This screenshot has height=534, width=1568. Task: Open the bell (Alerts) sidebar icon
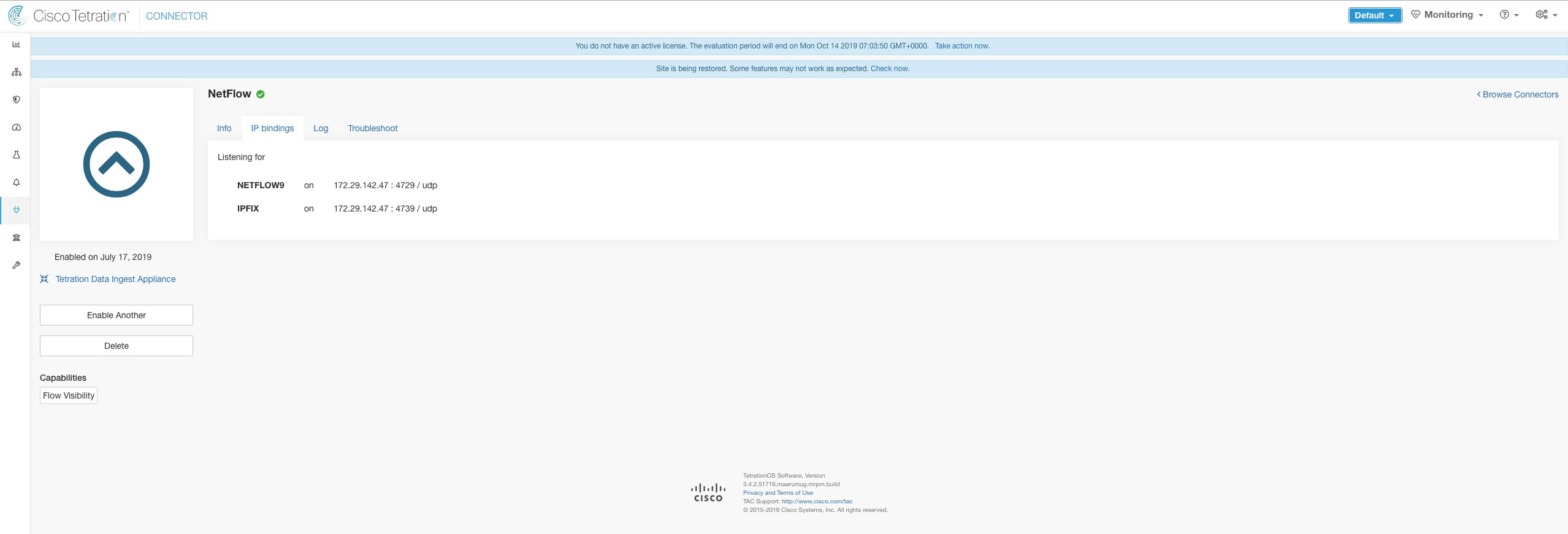click(x=17, y=182)
